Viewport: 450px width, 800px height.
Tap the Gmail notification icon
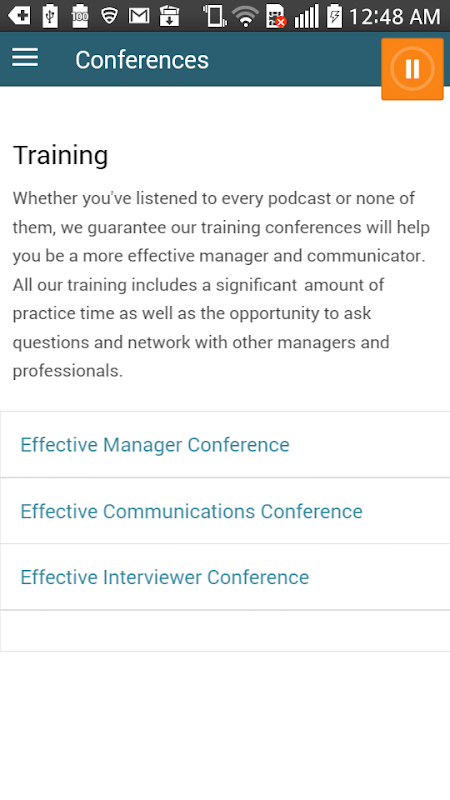[x=139, y=16]
